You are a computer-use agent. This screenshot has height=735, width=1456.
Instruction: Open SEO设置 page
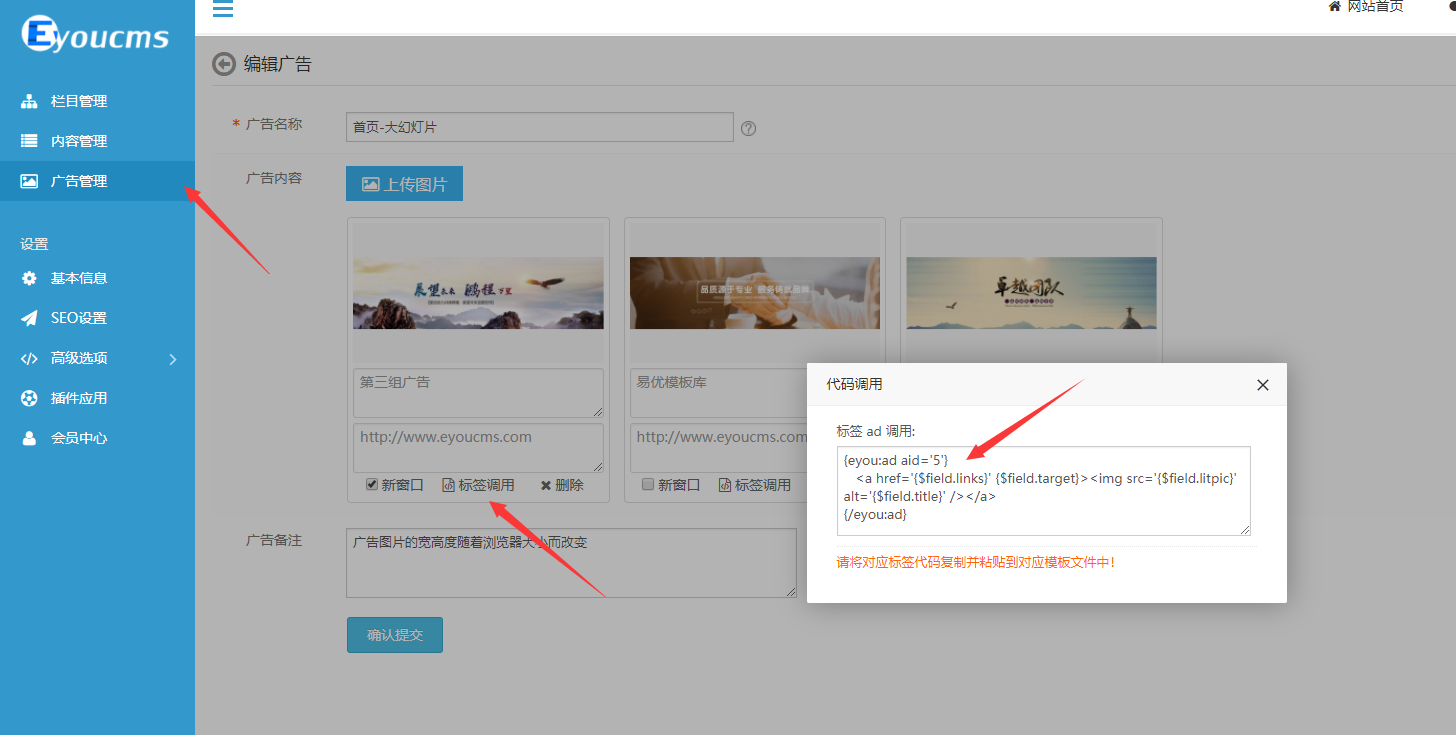(x=78, y=318)
